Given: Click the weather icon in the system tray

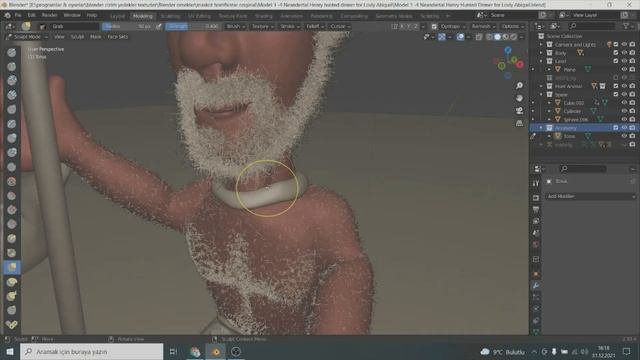Looking at the screenshot, I should [x=485, y=351].
